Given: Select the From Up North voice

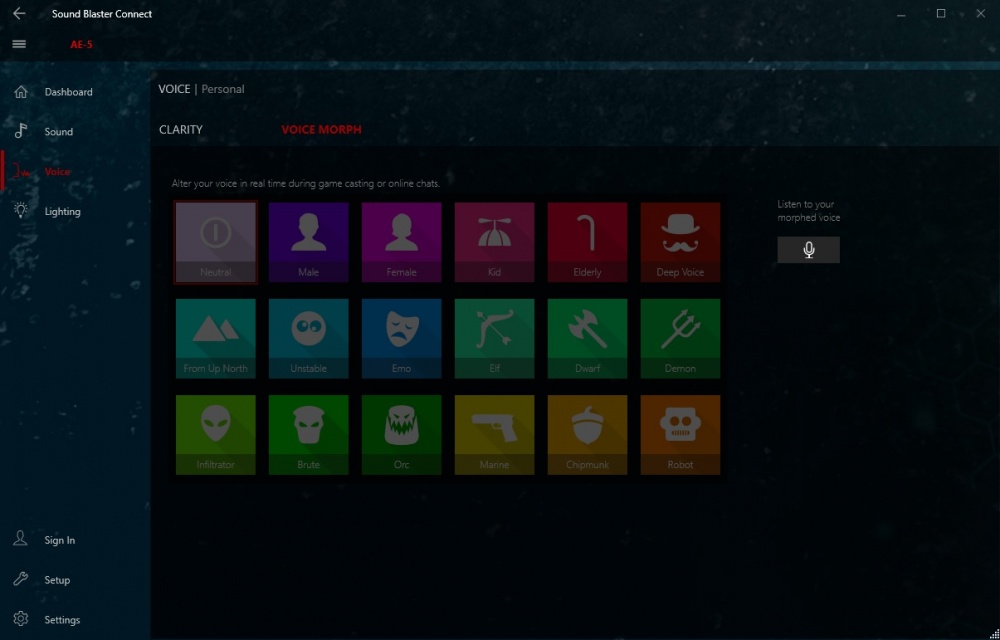Looking at the screenshot, I should pos(216,338).
